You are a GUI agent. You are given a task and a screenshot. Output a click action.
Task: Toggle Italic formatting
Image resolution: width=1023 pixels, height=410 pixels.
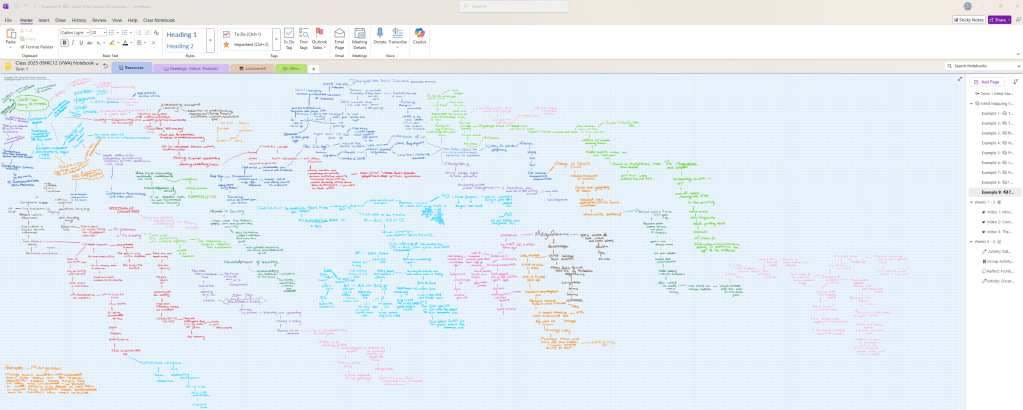coord(73,43)
